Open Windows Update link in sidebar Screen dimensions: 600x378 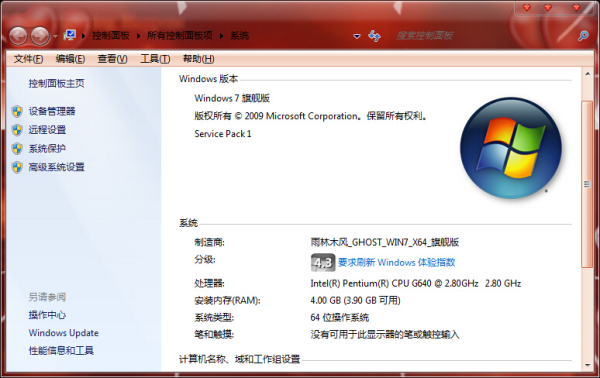pos(64,333)
